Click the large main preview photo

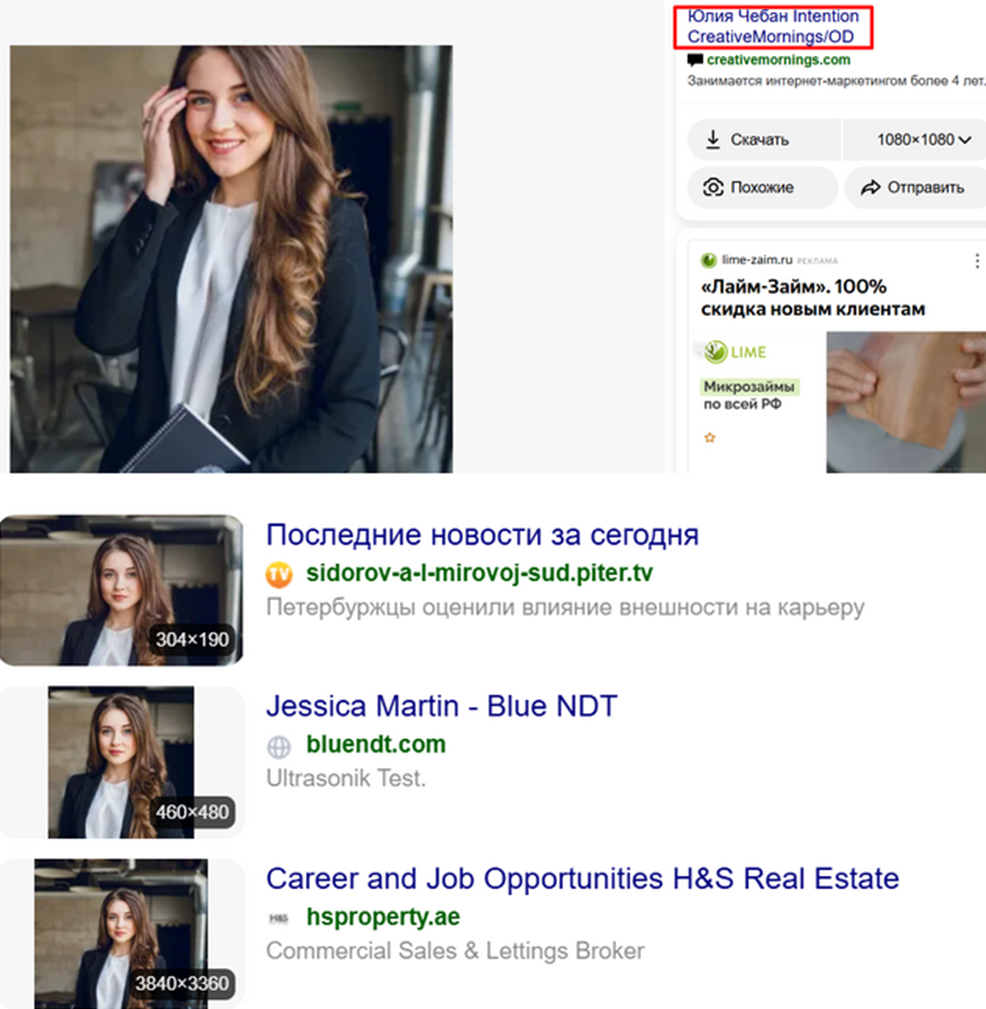[231, 258]
